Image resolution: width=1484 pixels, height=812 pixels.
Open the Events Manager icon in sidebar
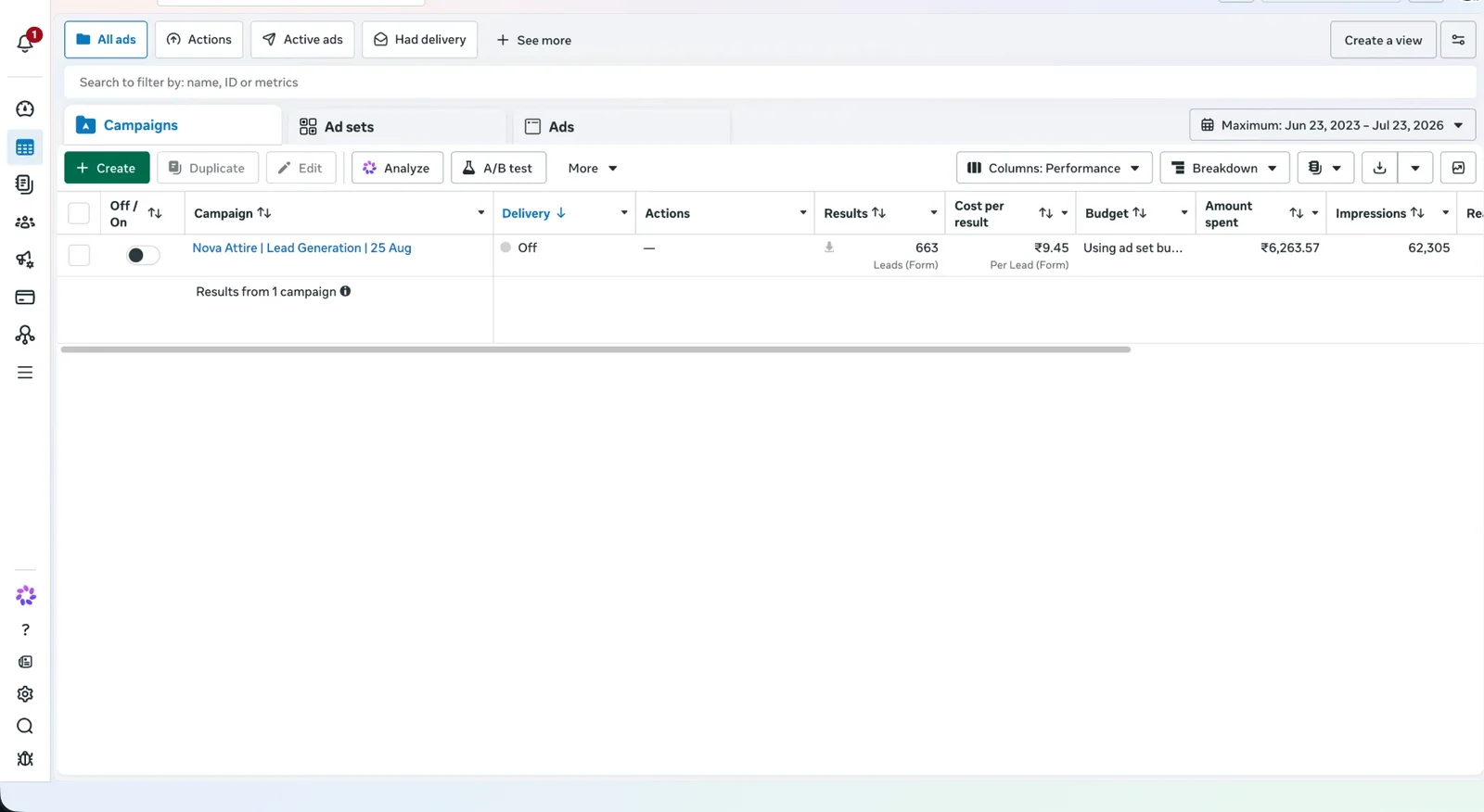[x=25, y=335]
